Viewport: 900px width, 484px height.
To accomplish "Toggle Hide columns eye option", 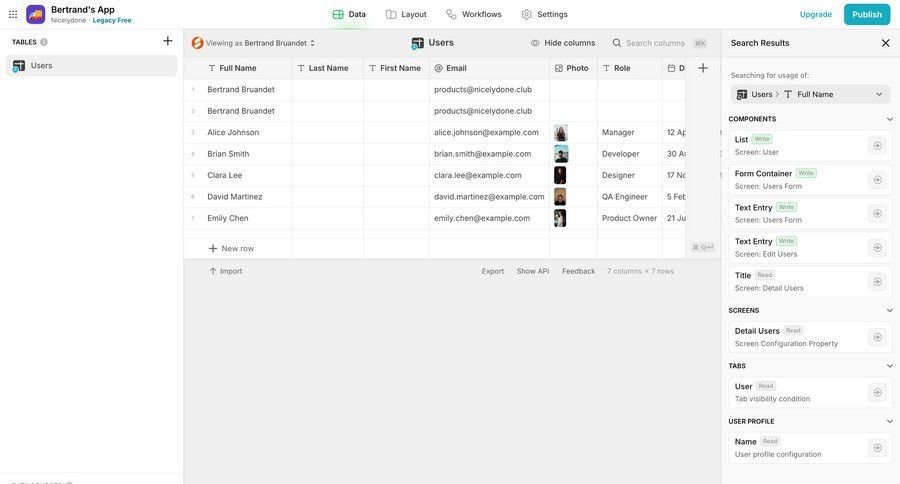I will click(562, 43).
